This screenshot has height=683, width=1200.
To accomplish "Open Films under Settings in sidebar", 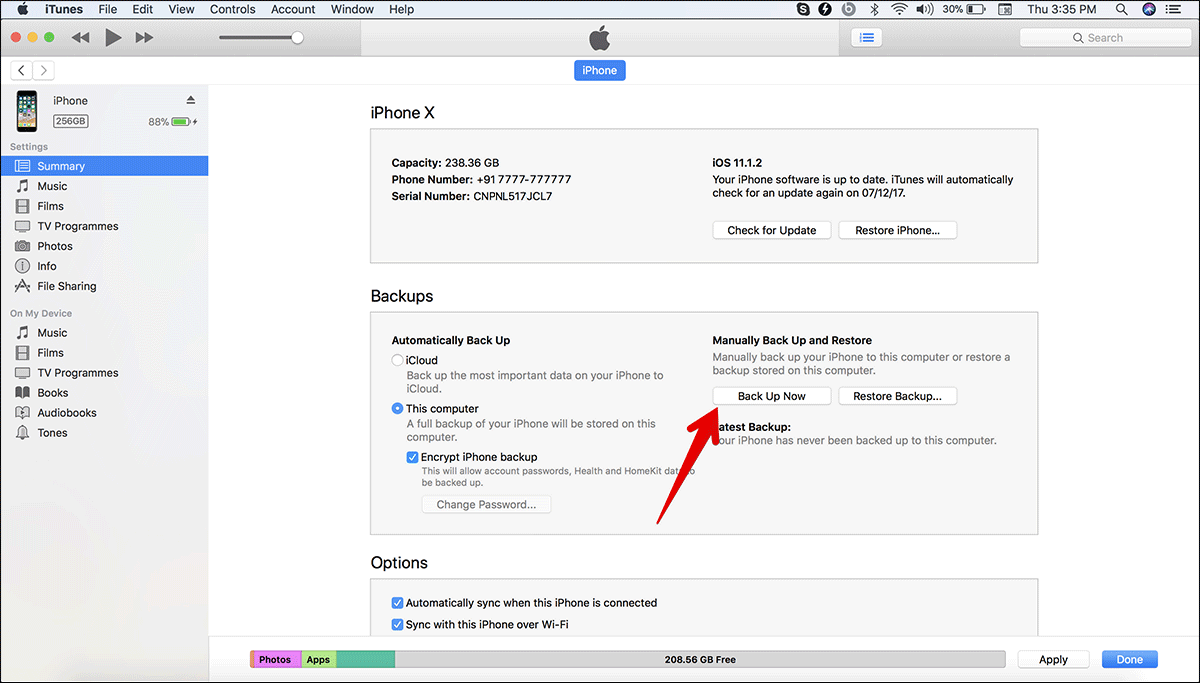I will (x=104, y=206).
